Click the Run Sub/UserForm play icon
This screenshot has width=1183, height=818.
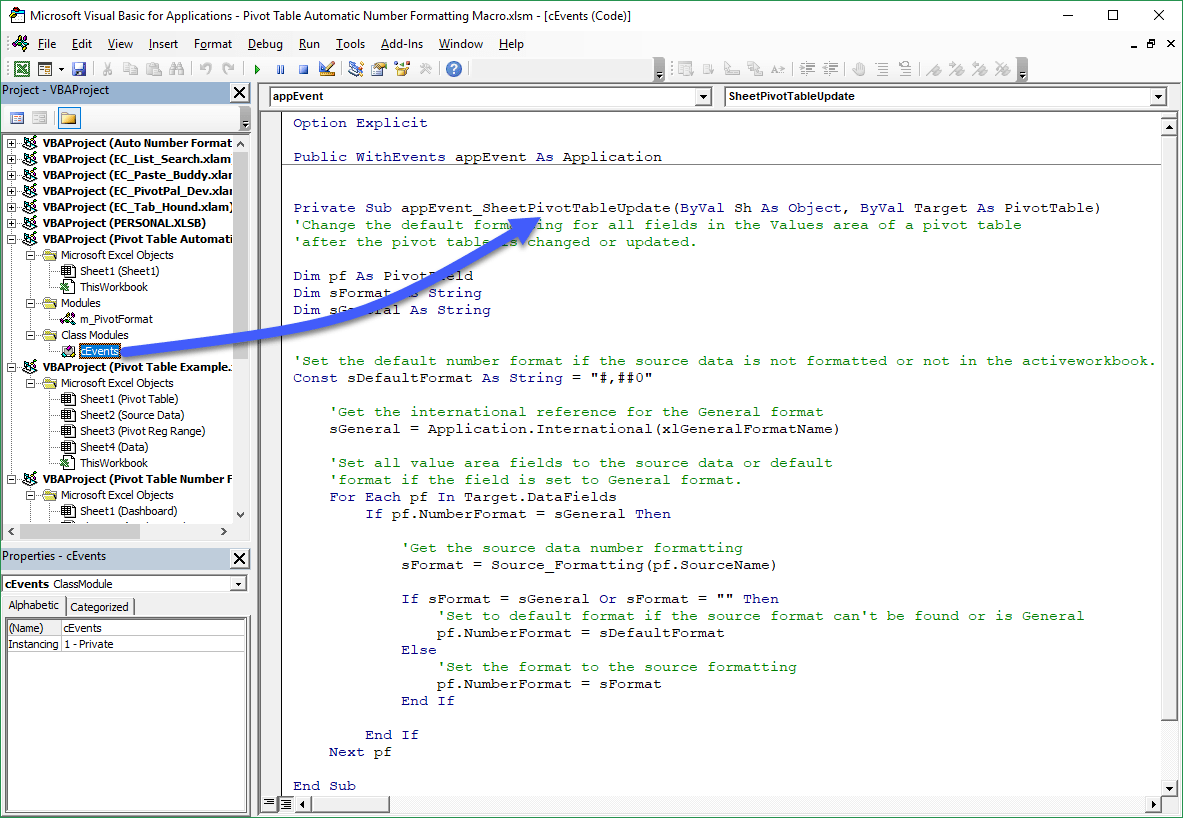pos(257,69)
